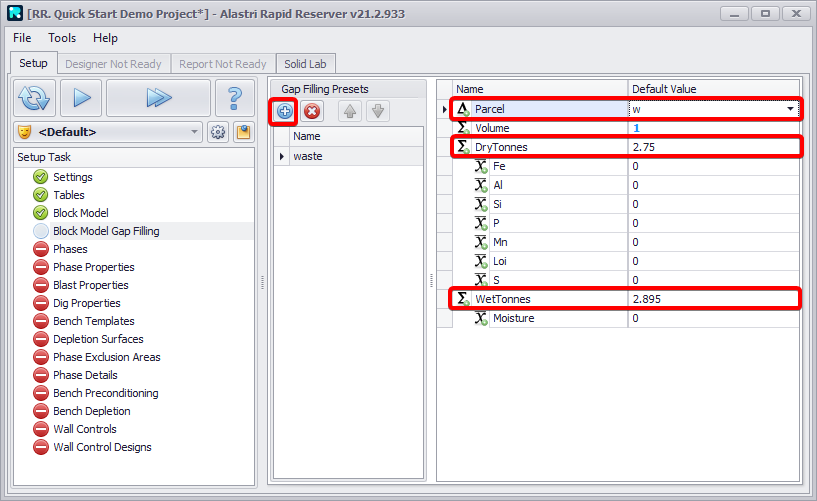Click the Setup Task column header

pyautogui.click(x=134, y=157)
